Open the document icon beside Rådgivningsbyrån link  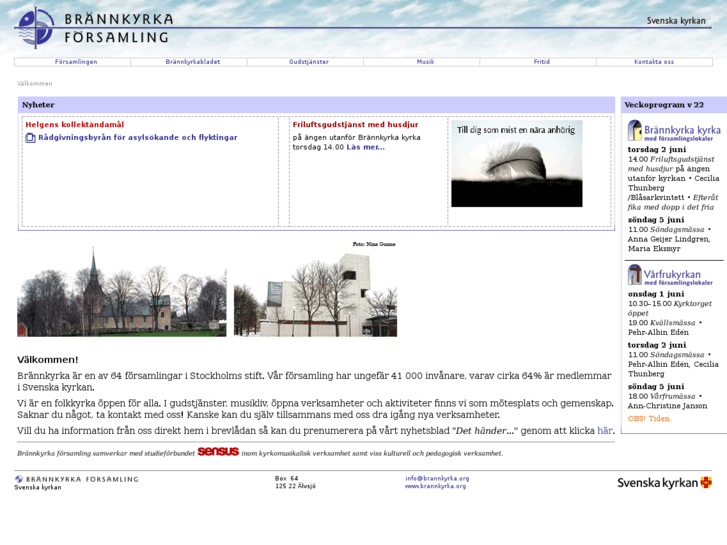tap(30, 138)
